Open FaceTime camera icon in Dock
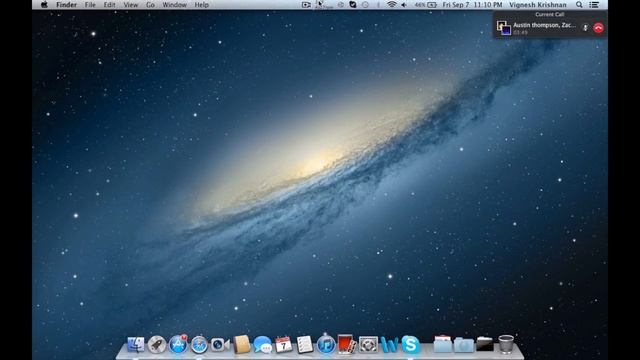640x360 pixels. (x=220, y=345)
